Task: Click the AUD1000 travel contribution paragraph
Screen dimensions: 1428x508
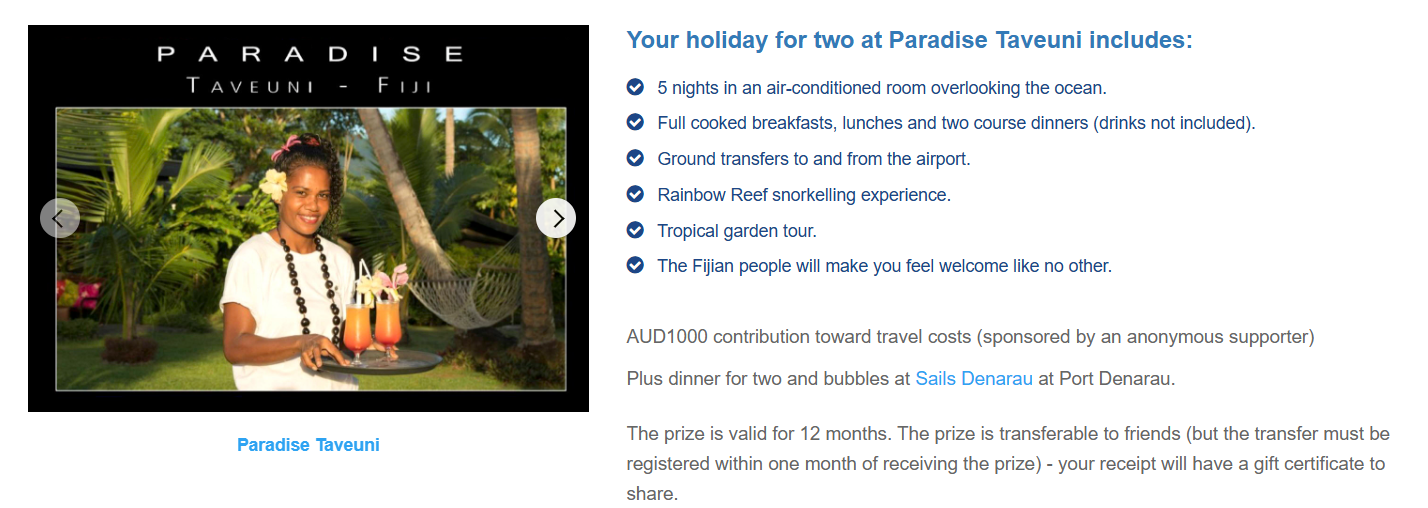Action: coord(970,337)
